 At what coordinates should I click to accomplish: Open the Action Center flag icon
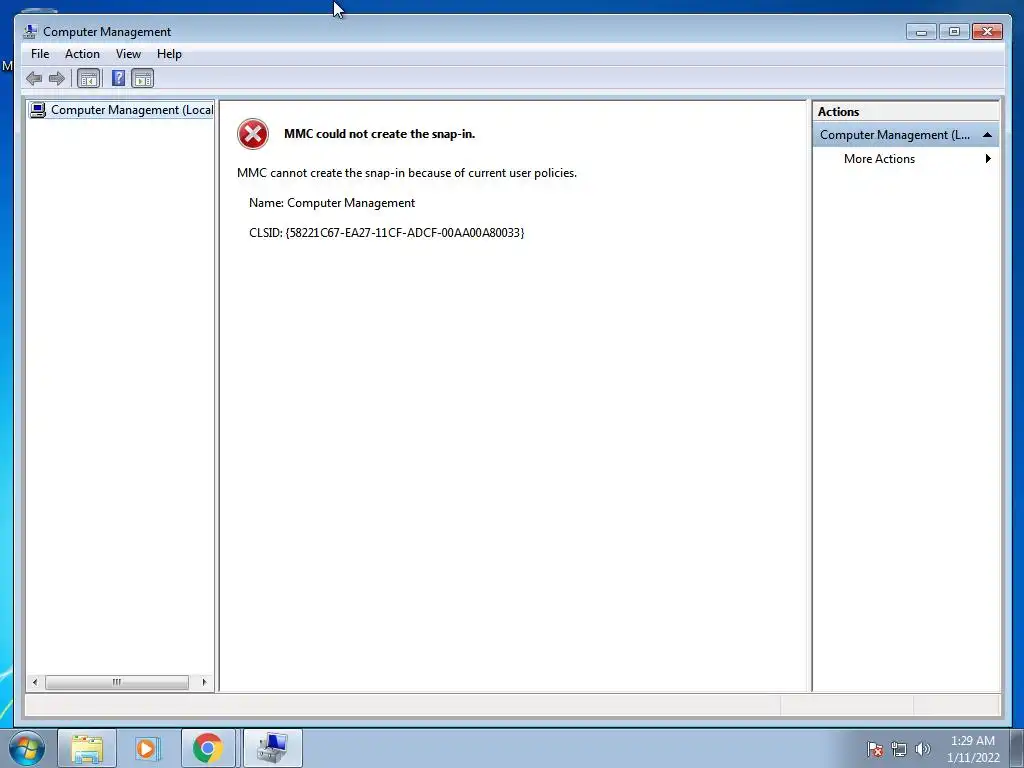[874, 749]
